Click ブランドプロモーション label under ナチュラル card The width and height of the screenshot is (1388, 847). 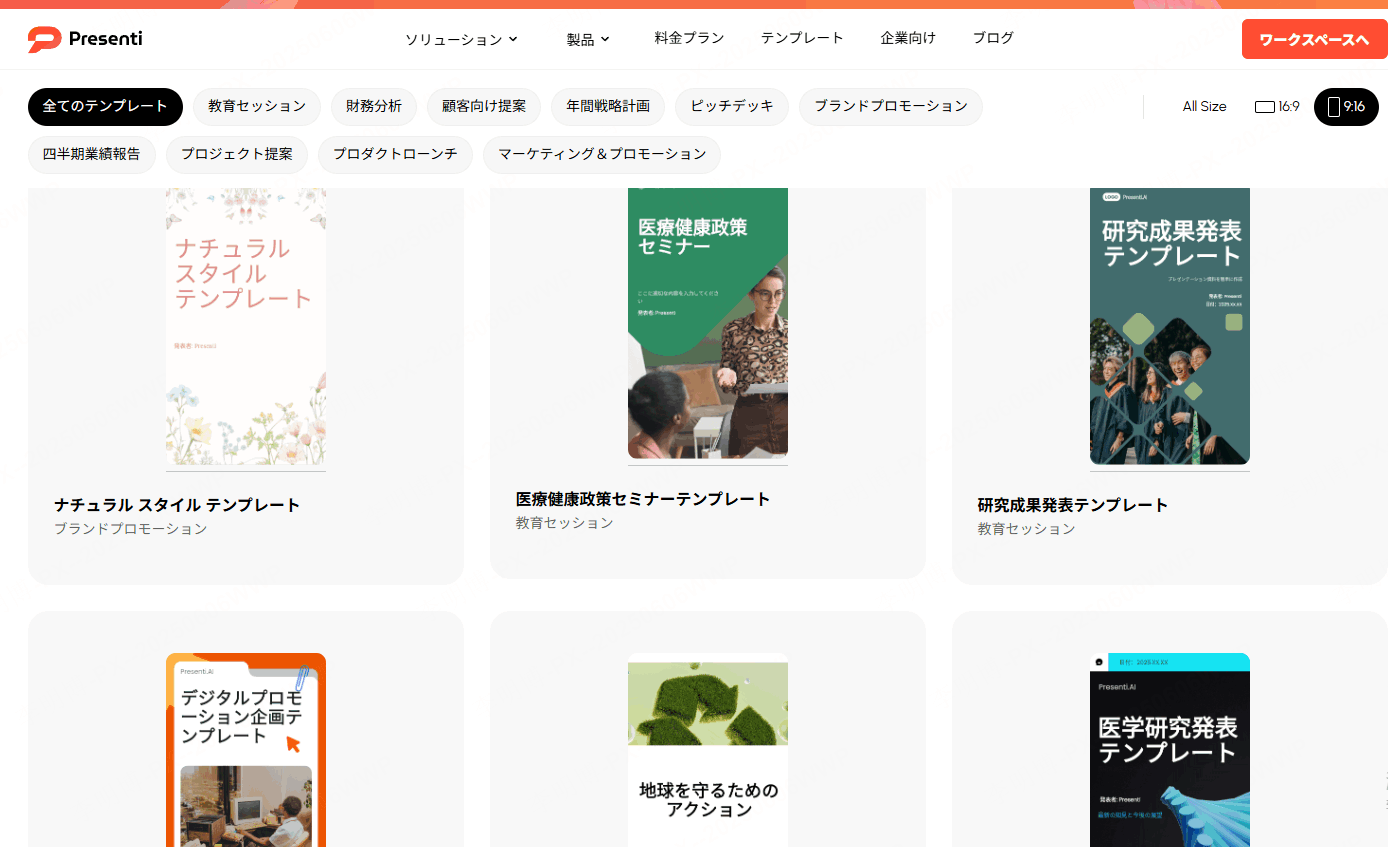click(x=131, y=529)
